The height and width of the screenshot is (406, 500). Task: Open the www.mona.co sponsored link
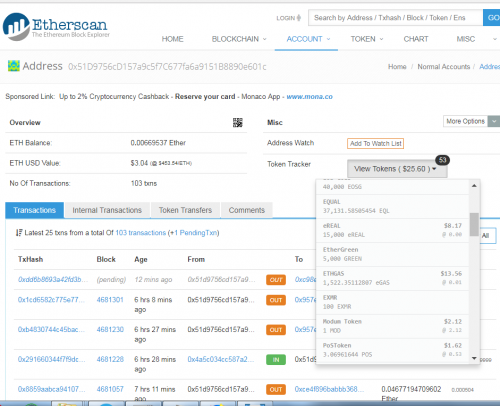pos(310,97)
